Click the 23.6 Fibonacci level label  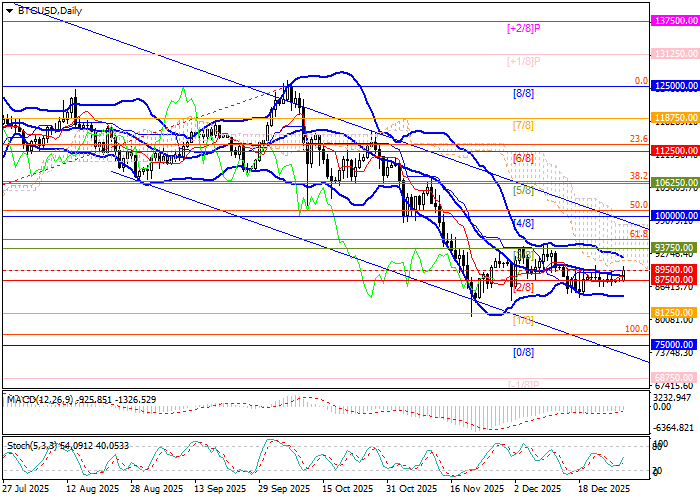(639, 139)
